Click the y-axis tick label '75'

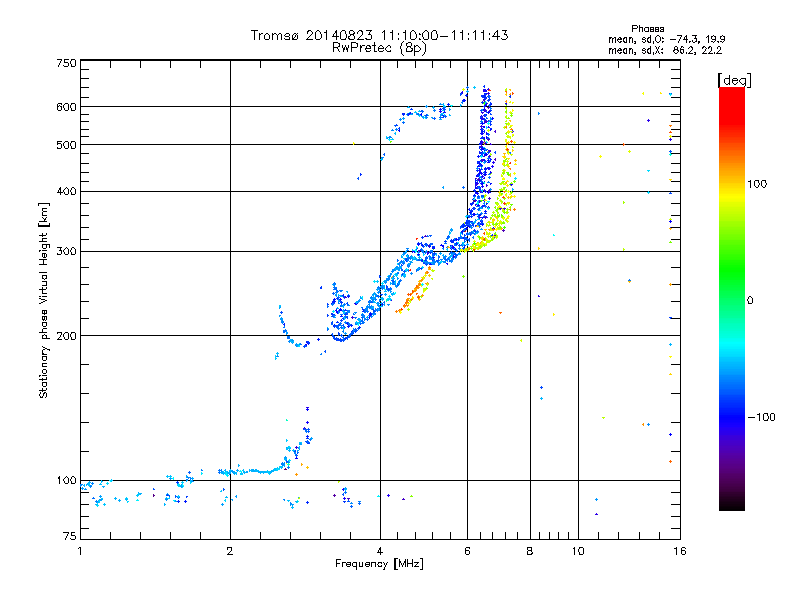tap(70, 536)
